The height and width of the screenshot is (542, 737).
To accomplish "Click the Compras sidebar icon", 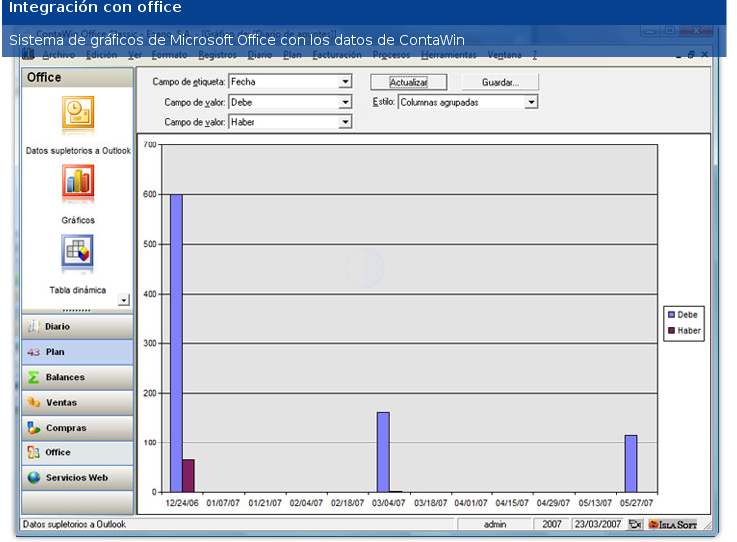I will (x=33, y=427).
